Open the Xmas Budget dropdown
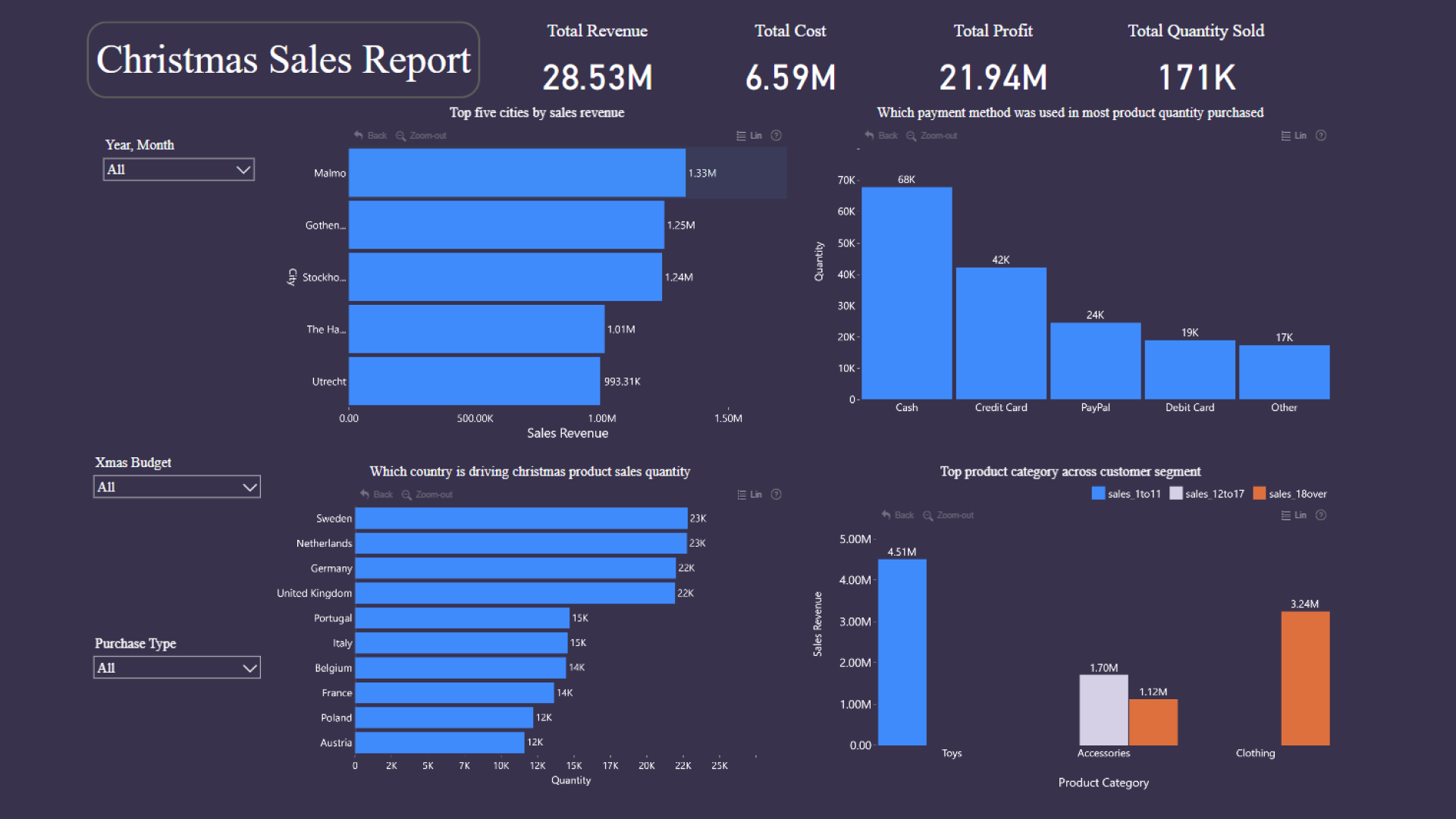1456x819 pixels. coord(177,487)
